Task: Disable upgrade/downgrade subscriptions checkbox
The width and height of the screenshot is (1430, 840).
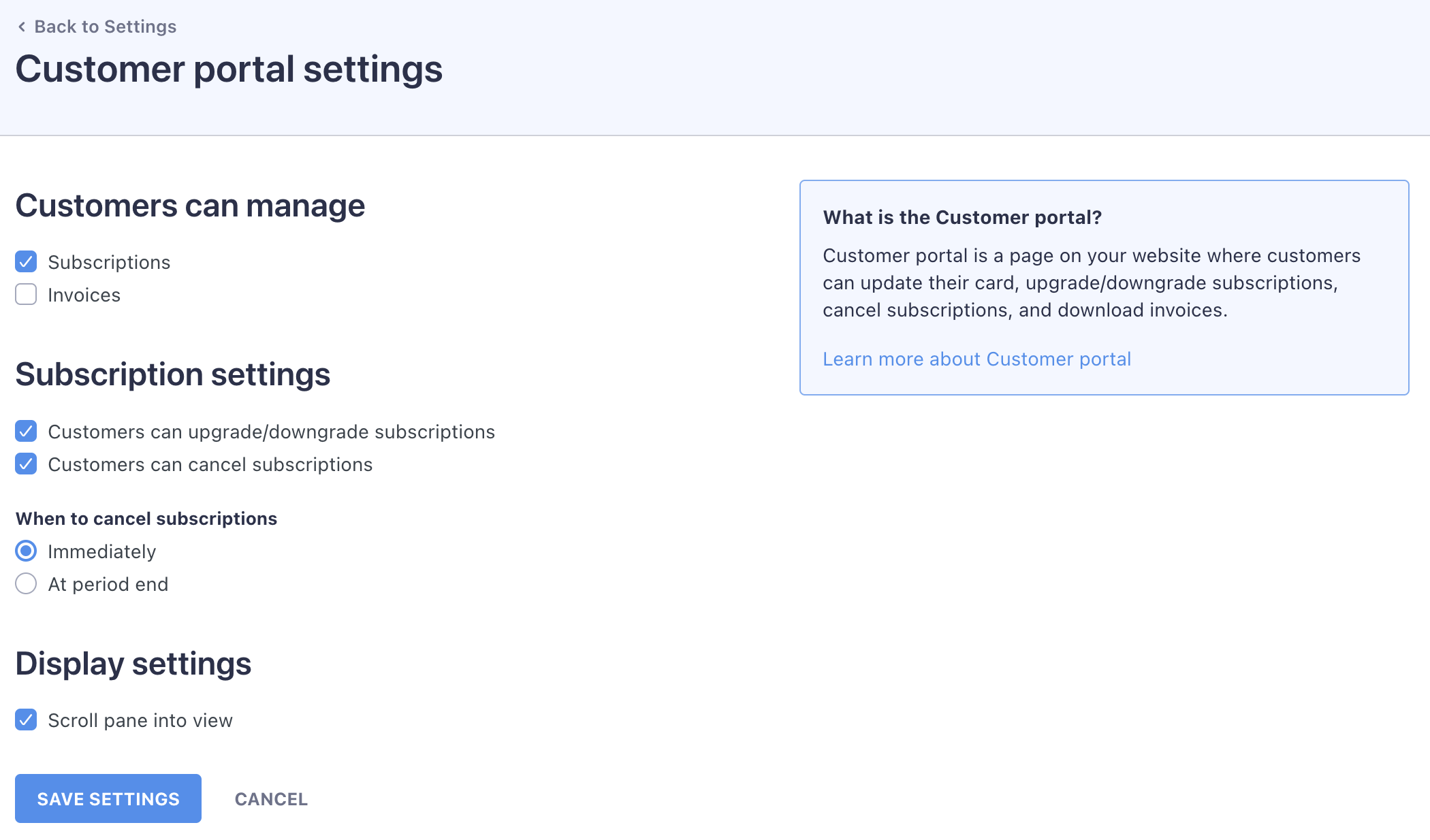Action: point(26,431)
